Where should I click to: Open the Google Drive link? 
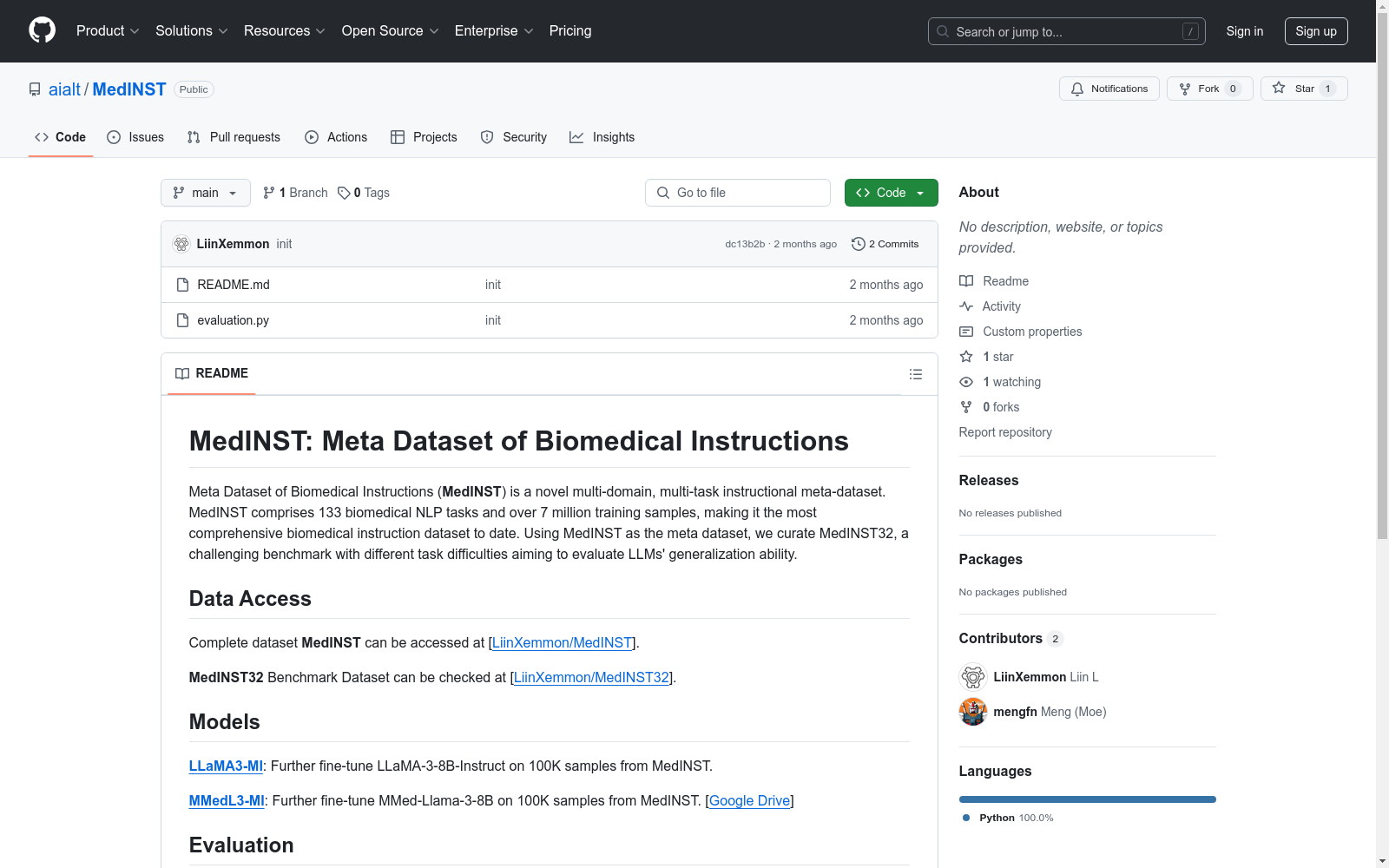pyautogui.click(x=750, y=800)
